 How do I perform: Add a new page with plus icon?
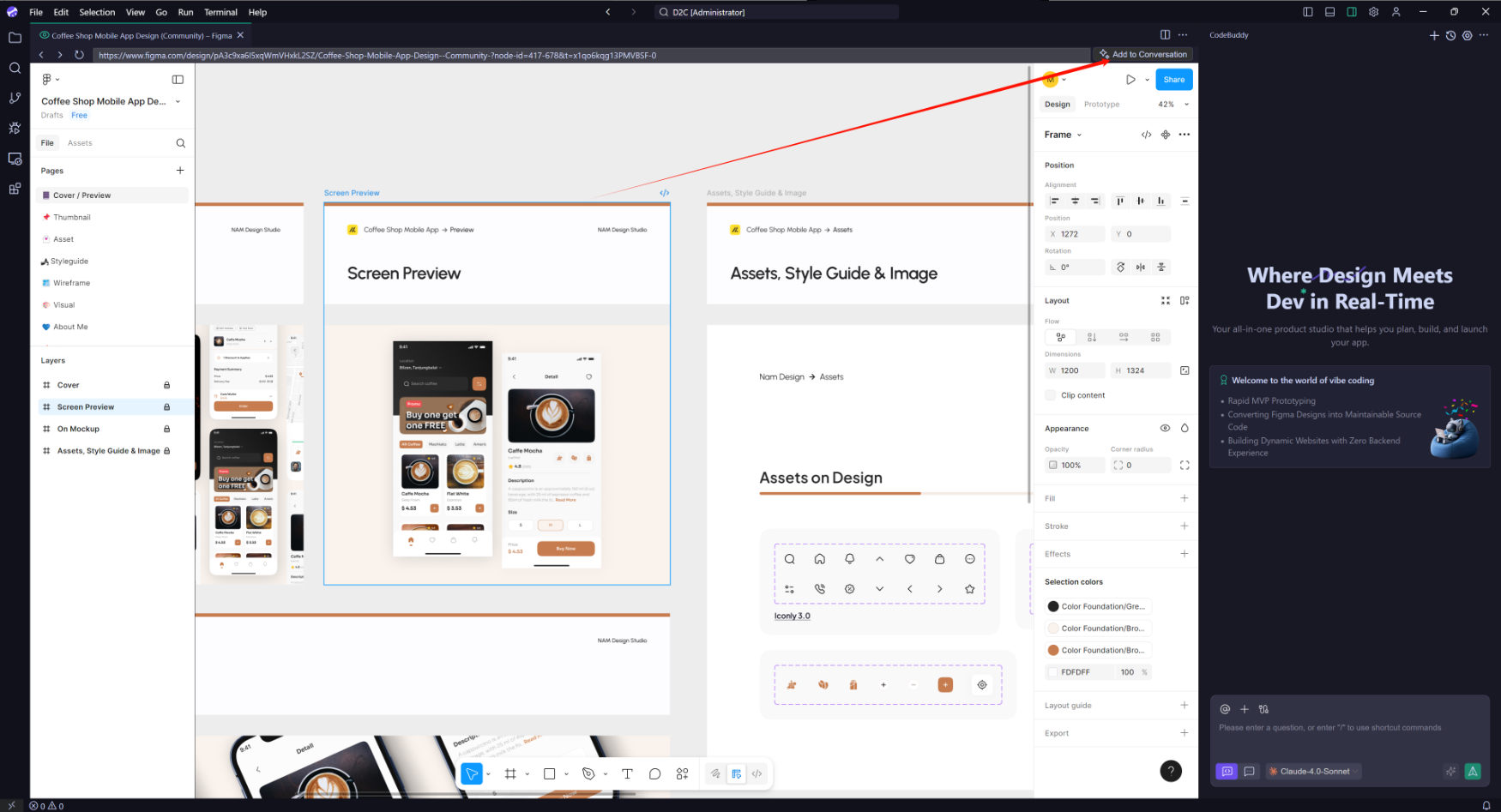coord(180,171)
